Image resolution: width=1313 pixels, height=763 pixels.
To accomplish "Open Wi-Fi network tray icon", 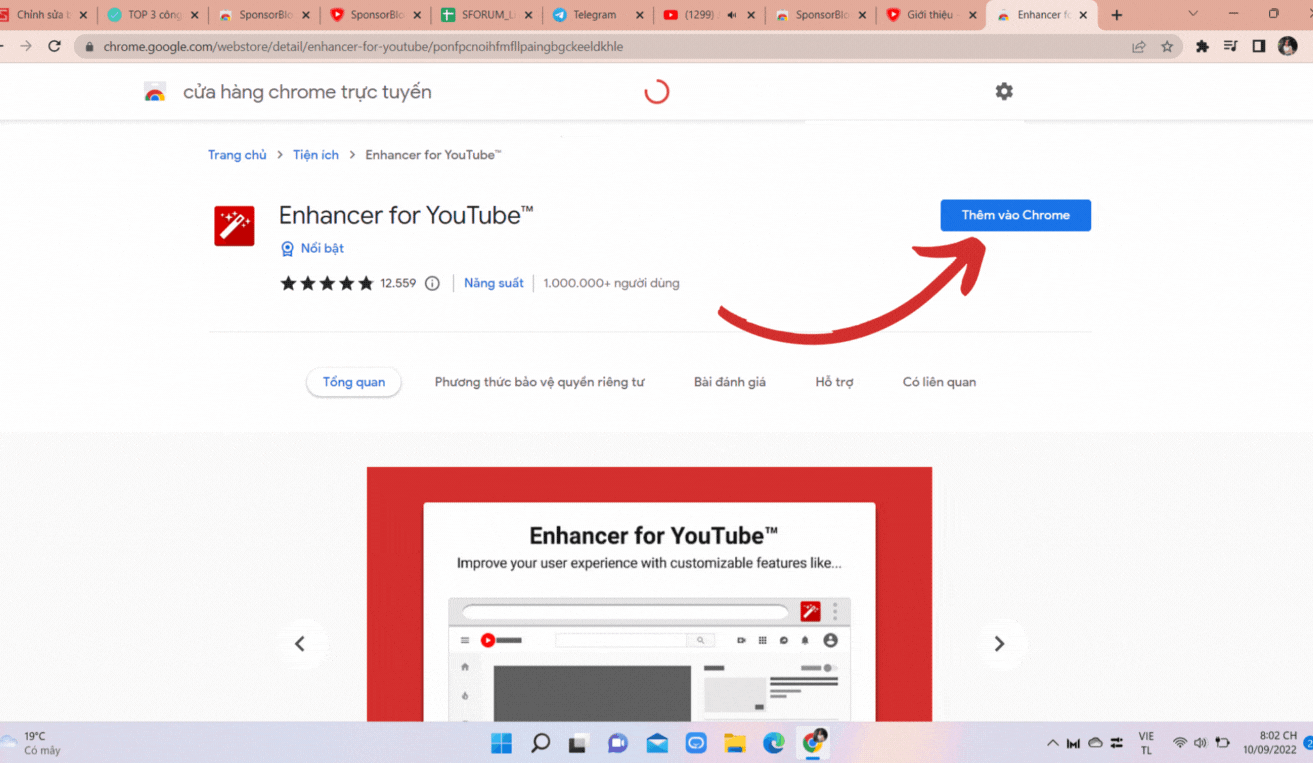I will (x=1180, y=743).
